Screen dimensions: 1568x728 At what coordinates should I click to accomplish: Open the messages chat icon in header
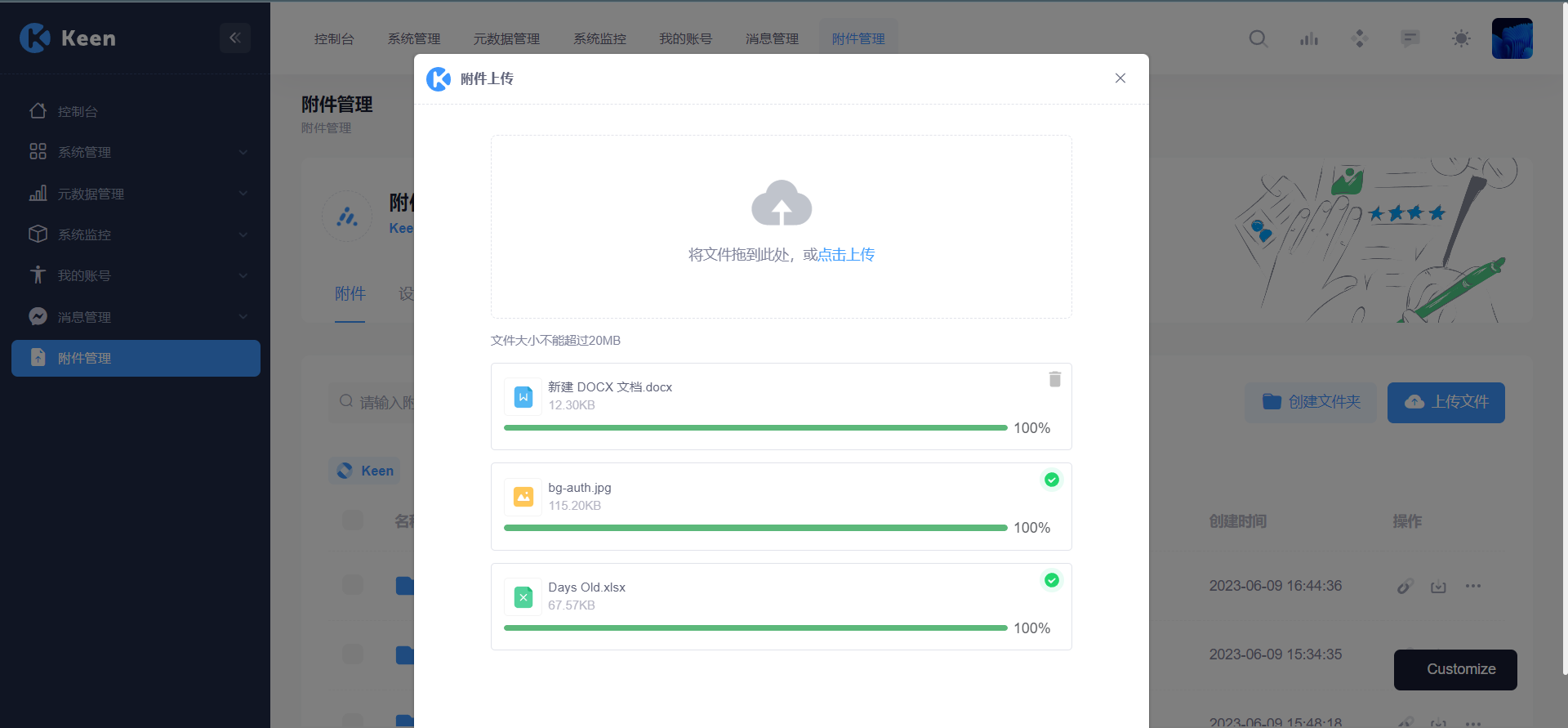1410,38
